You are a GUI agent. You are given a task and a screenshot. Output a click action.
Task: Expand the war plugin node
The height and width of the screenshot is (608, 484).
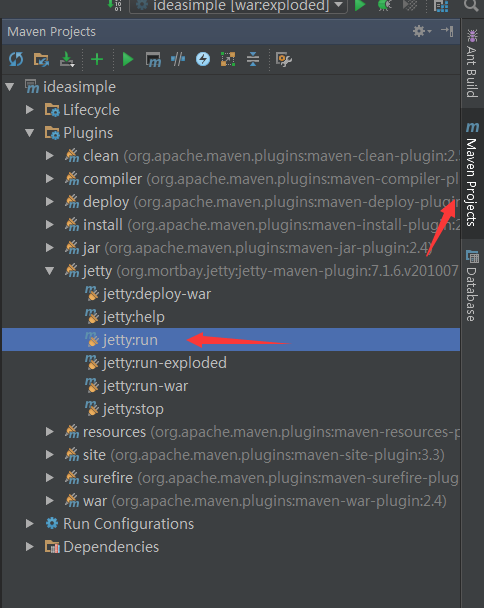pyautogui.click(x=50, y=501)
